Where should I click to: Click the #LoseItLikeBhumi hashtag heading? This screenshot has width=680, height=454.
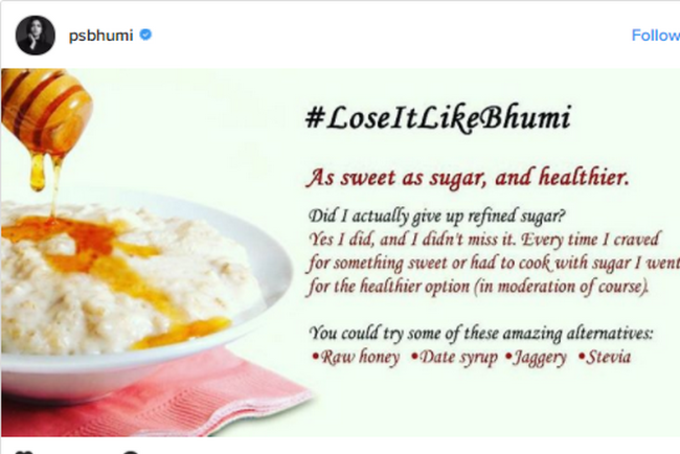point(438,118)
